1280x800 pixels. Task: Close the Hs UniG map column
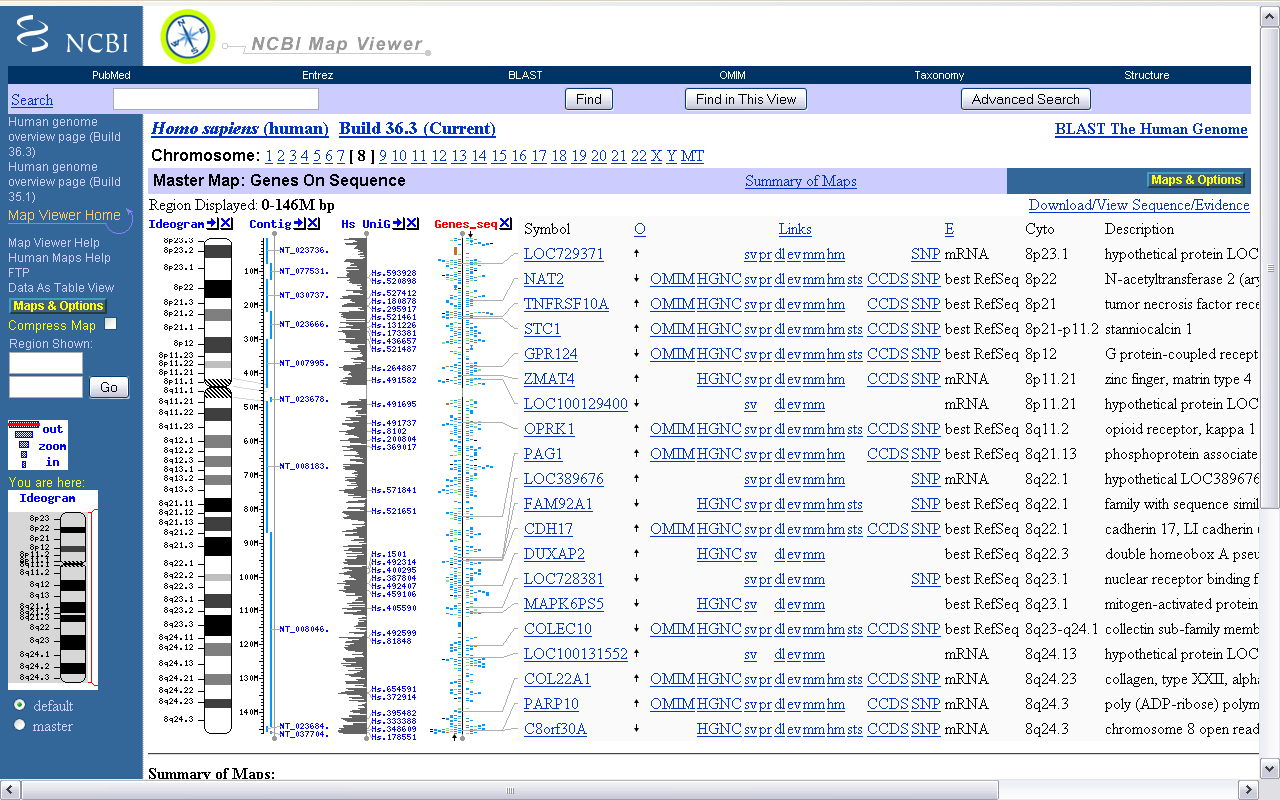413,224
